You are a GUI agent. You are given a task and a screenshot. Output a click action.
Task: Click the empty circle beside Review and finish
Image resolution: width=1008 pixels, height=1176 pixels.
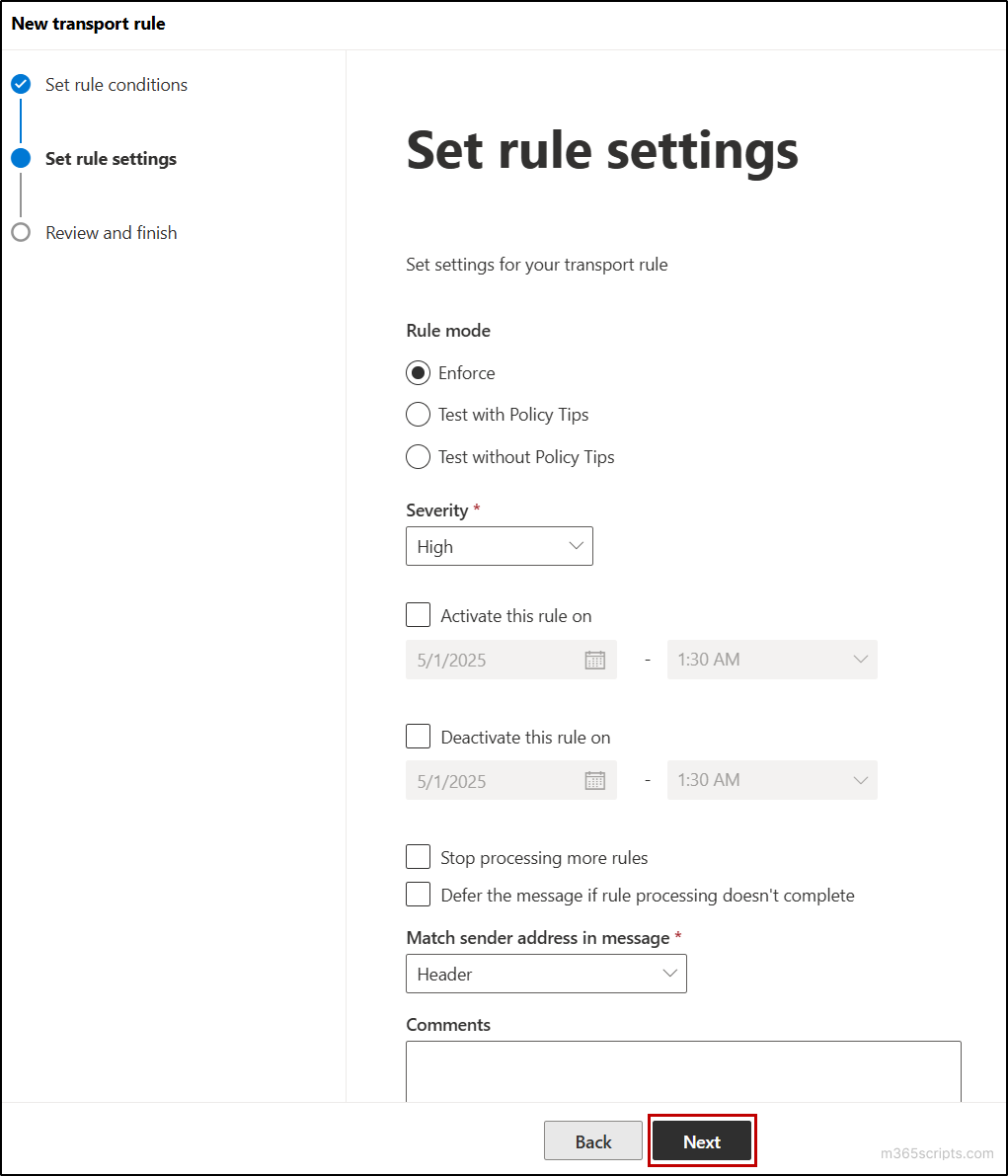point(21,232)
